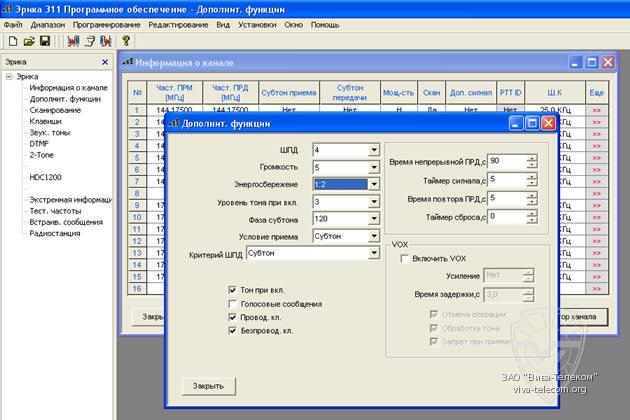Click the Таймер сброса input field

[505, 217]
